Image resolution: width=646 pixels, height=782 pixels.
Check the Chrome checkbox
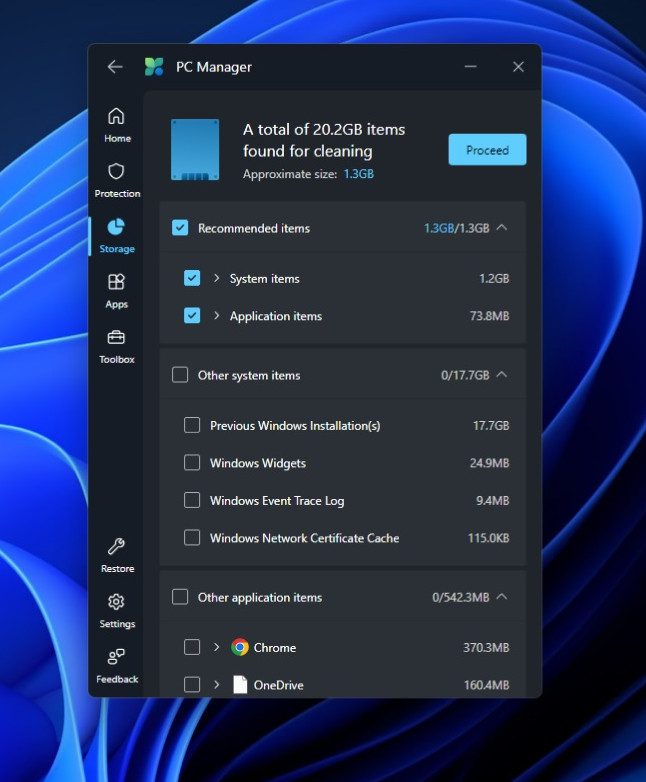click(x=192, y=647)
